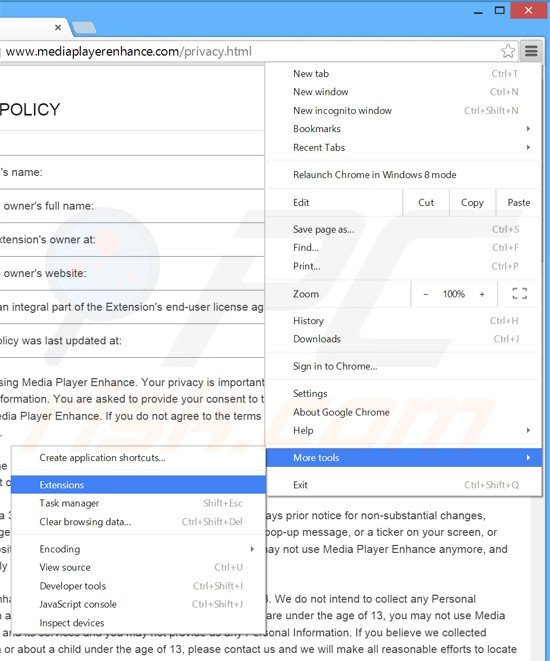The width and height of the screenshot is (550, 661).
Task: Choose Exit from the Chrome menu
Action: point(404,485)
